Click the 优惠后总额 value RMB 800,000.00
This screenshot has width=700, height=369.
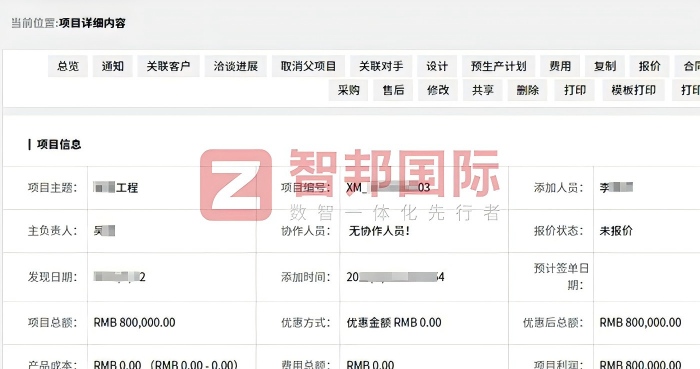point(640,322)
